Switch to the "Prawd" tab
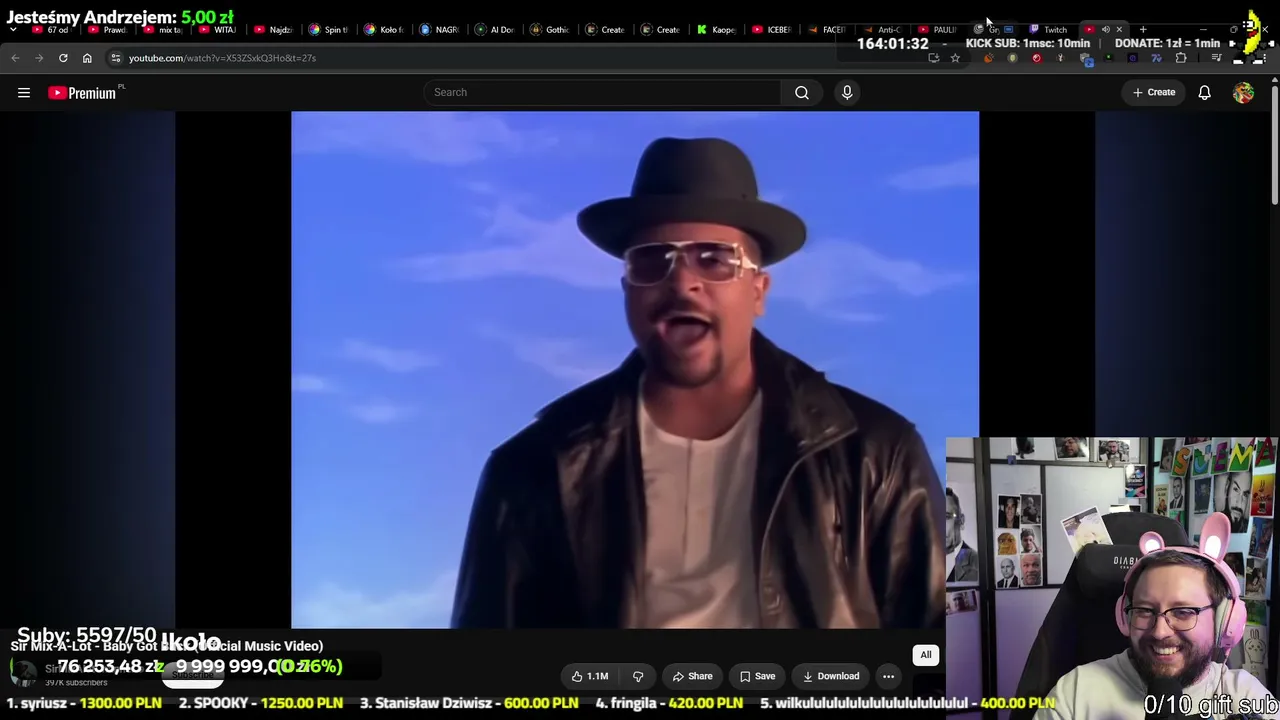Screen dimensions: 1280x720 (x=107, y=30)
